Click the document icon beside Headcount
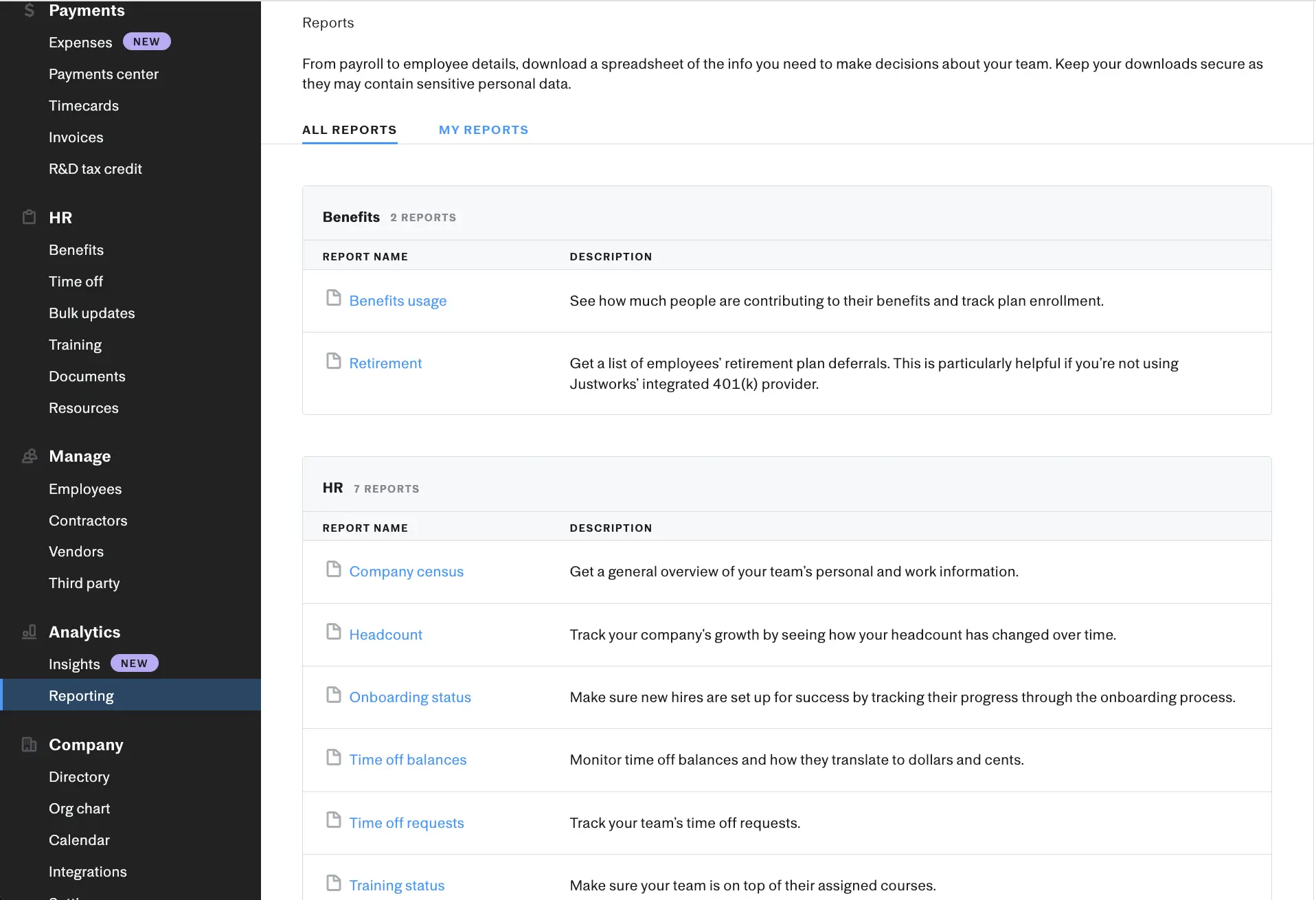 point(334,631)
